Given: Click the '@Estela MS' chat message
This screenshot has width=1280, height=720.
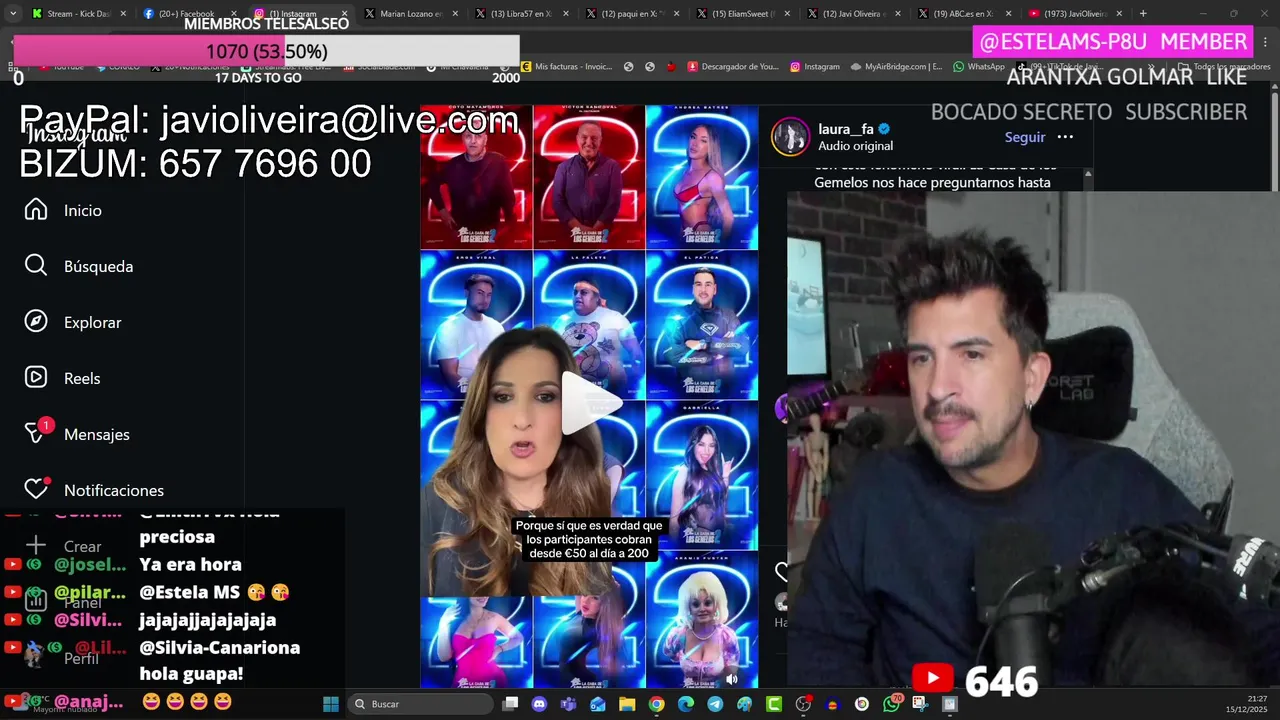Looking at the screenshot, I should pos(214,592).
